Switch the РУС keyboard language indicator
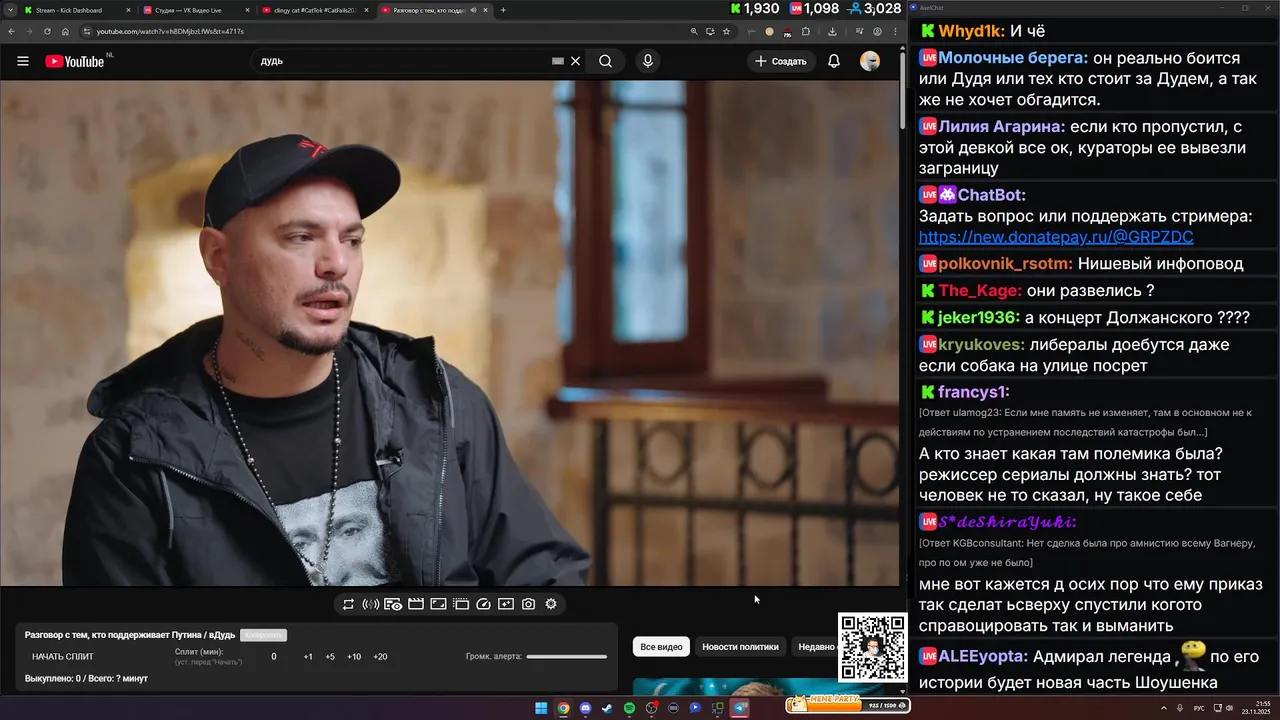The width and height of the screenshot is (1280, 720). (x=1200, y=708)
